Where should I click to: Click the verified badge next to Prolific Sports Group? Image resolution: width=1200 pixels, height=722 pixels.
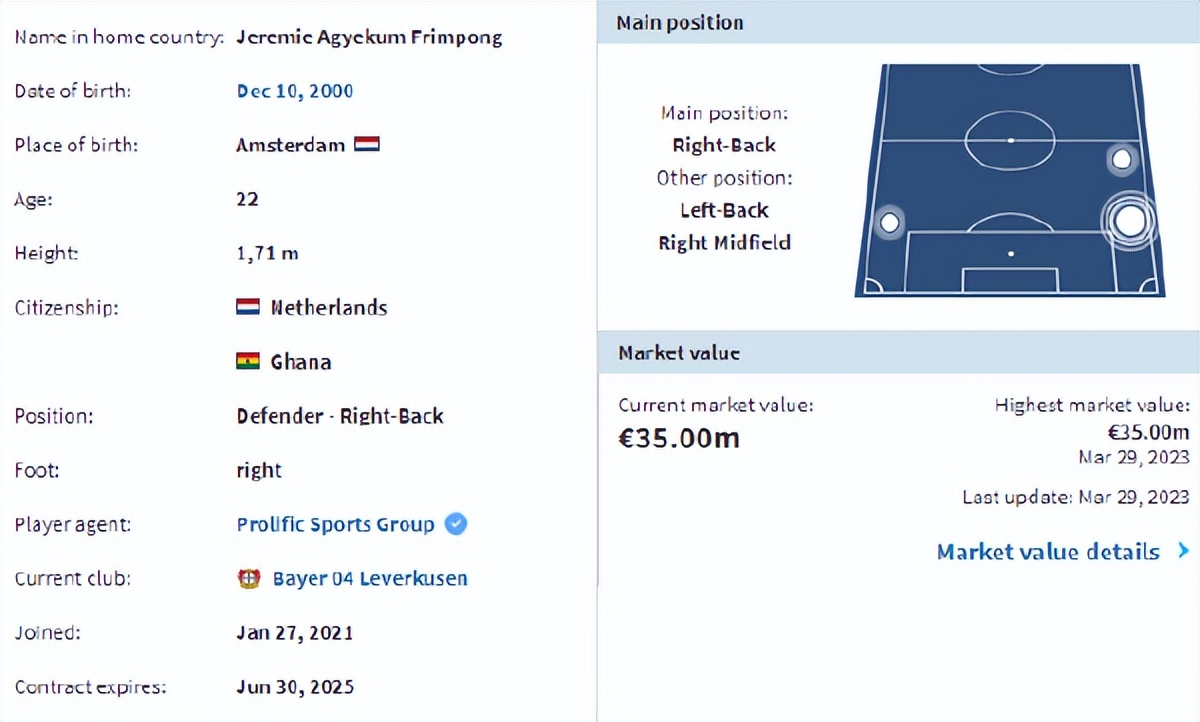tap(456, 524)
